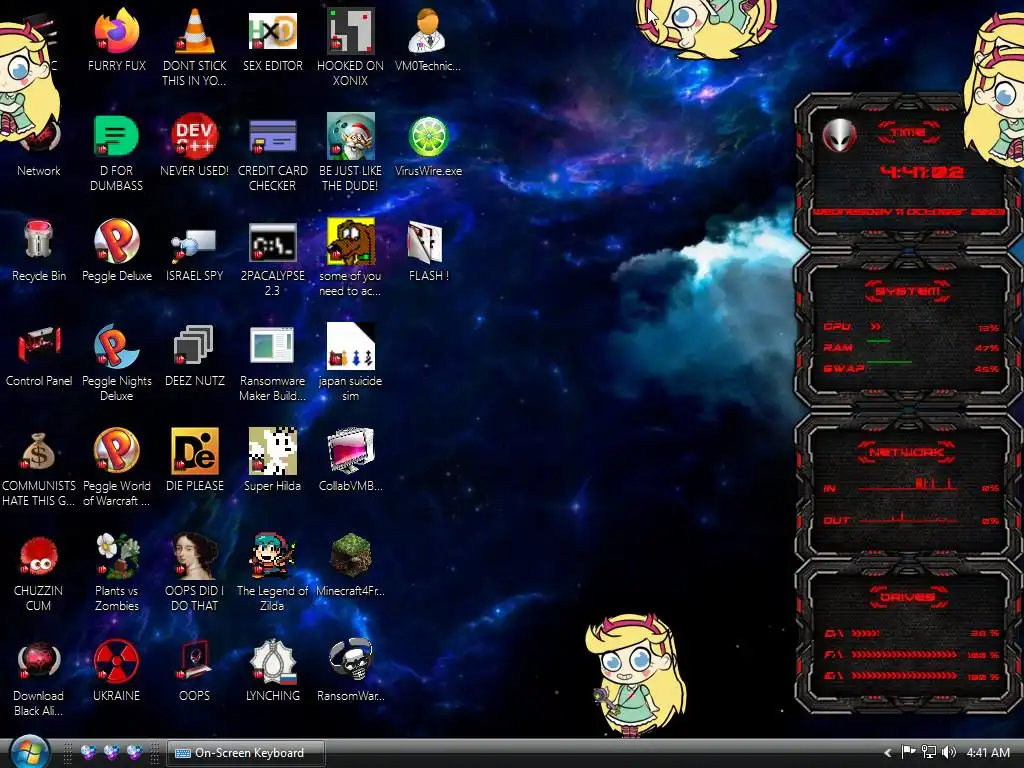Activate On-Screen Keyboard taskbar button
The width and height of the screenshot is (1024, 768).
246,753
